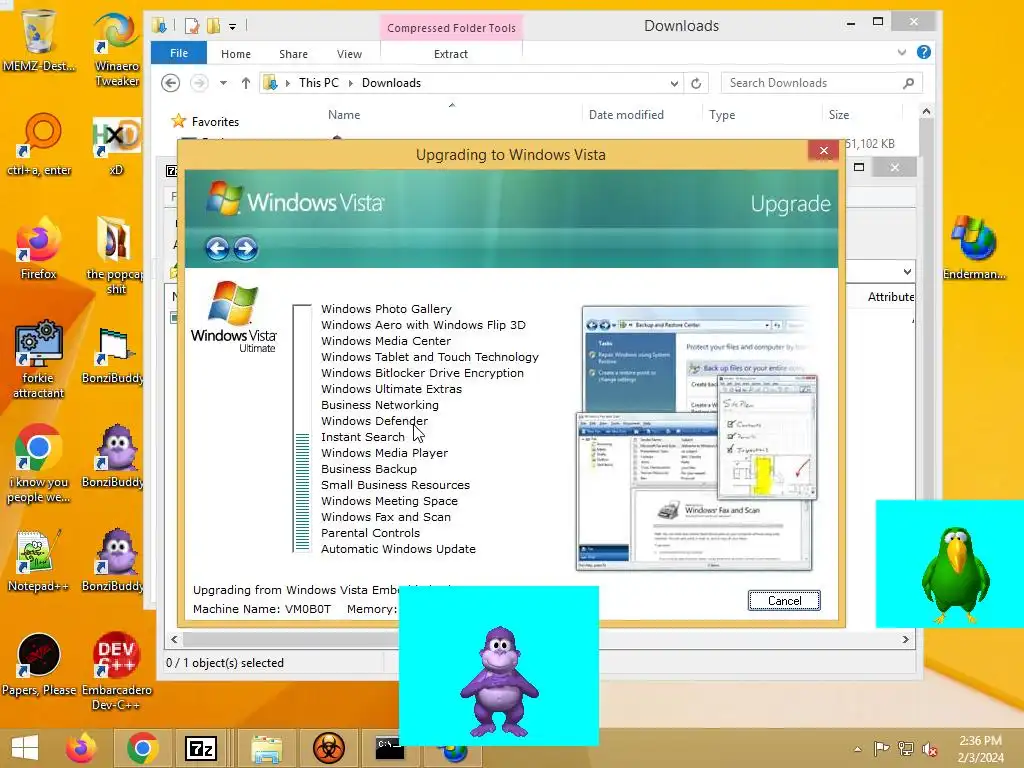Screen dimensions: 1024x768
Task: Refresh the Downloads folder view
Action: (696, 84)
